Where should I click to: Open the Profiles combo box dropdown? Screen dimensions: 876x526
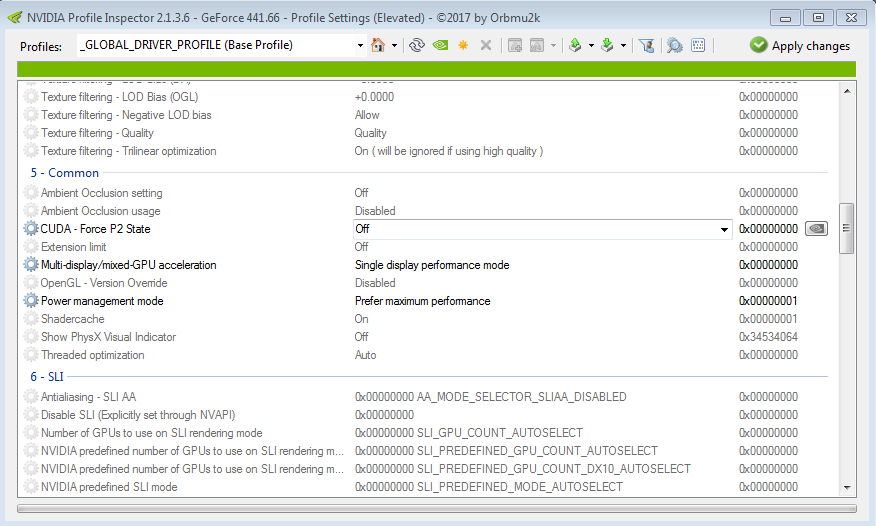(x=360, y=45)
